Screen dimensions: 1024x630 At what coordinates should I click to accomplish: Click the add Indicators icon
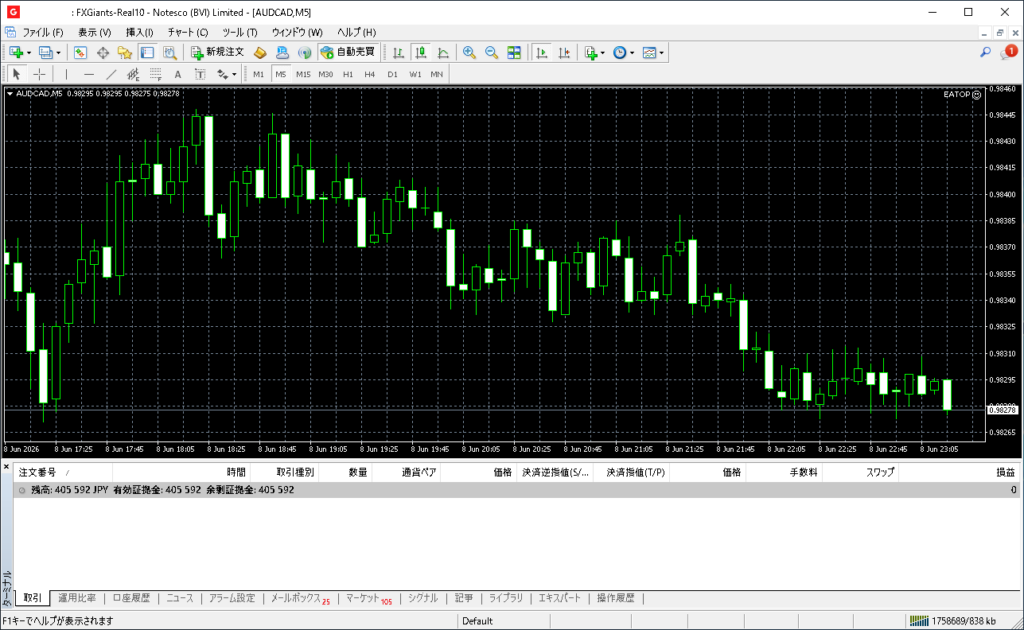tap(591, 53)
